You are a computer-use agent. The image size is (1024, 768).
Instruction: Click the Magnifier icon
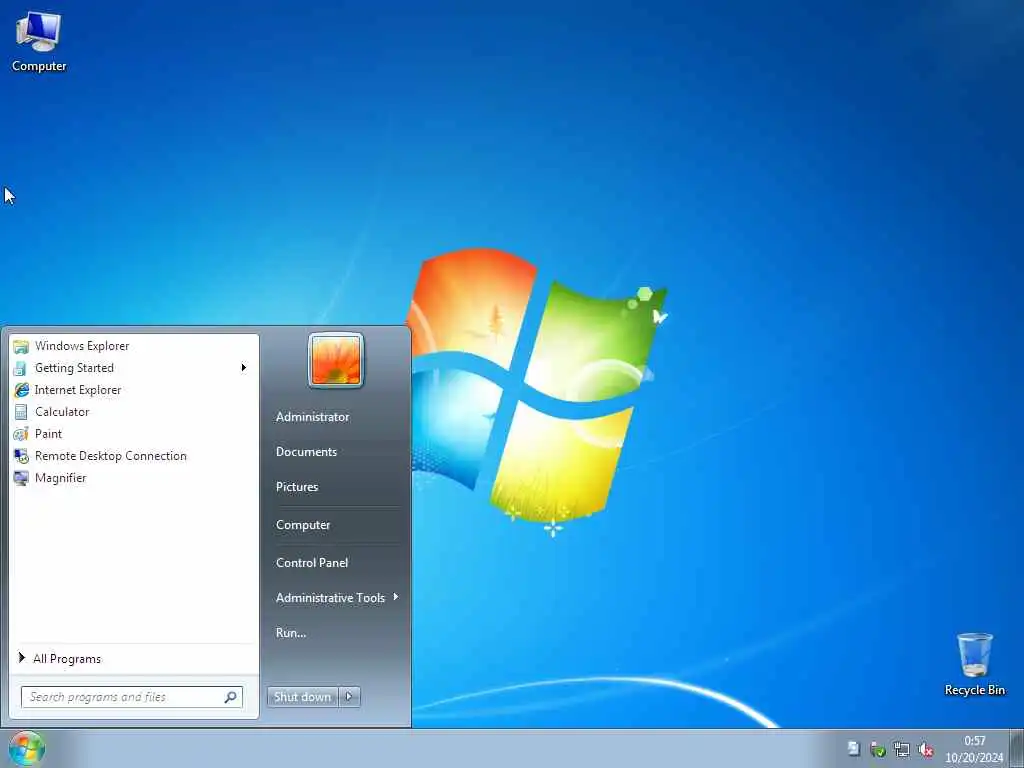click(21, 478)
